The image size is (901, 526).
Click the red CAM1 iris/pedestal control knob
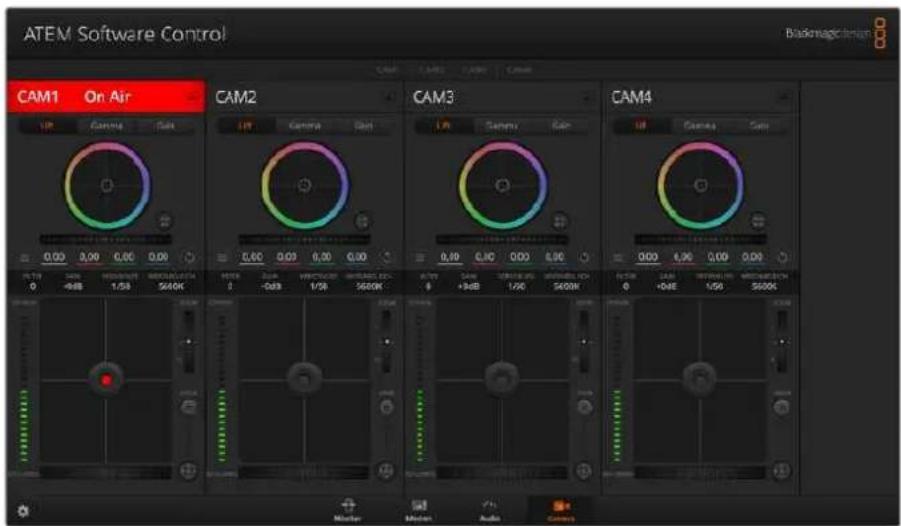(106, 379)
